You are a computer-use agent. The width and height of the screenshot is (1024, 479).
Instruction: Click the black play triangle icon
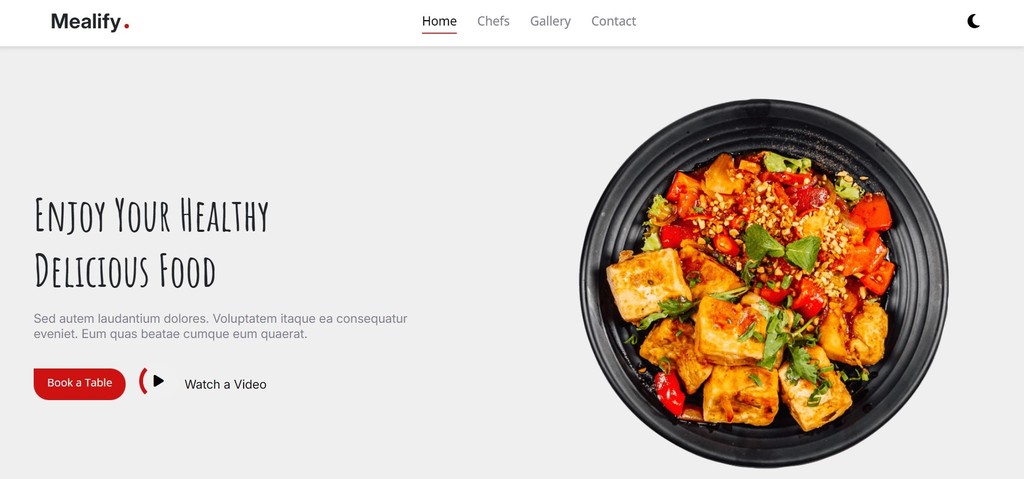click(x=158, y=380)
